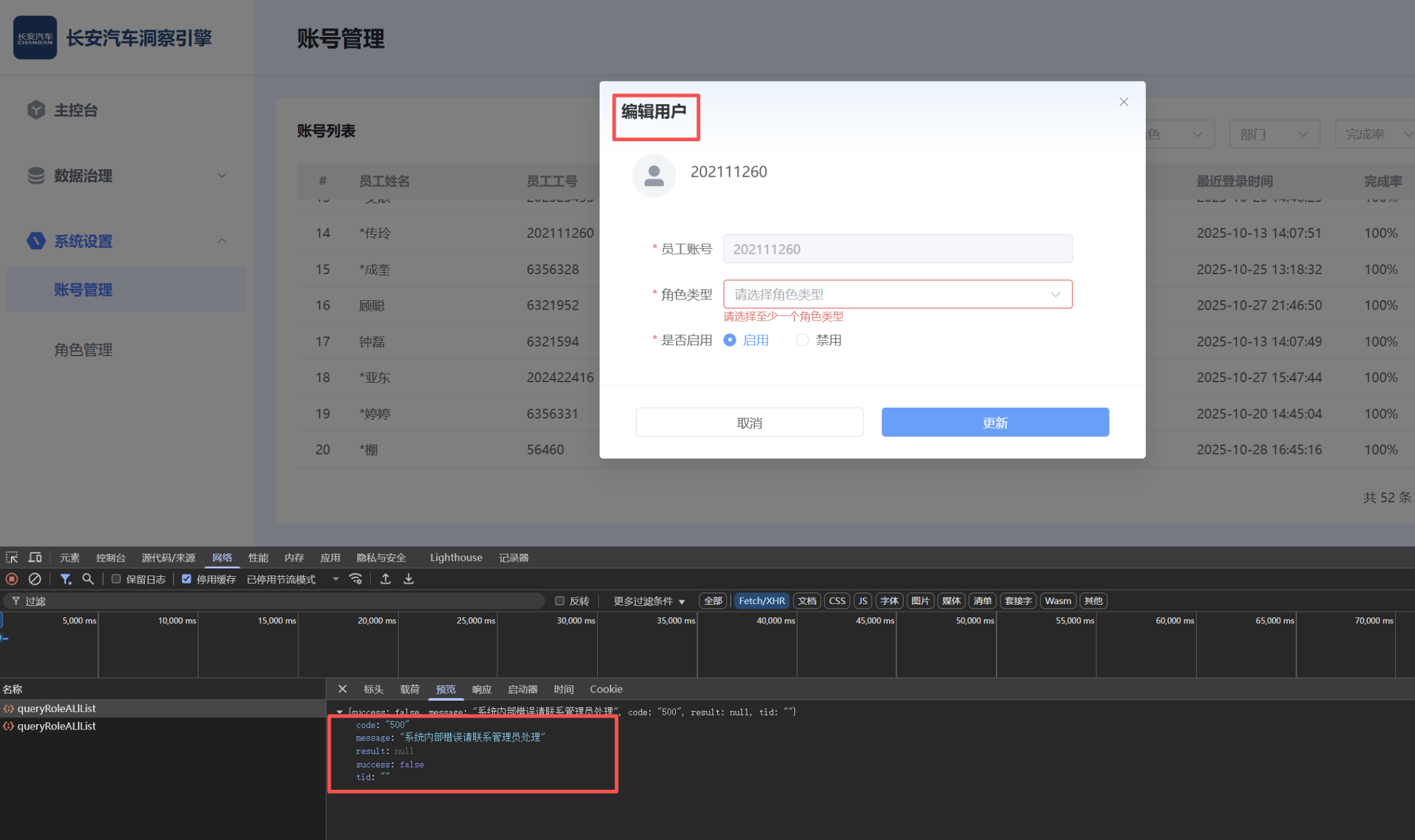Click the 更新 button
1415x840 pixels.
(995, 423)
